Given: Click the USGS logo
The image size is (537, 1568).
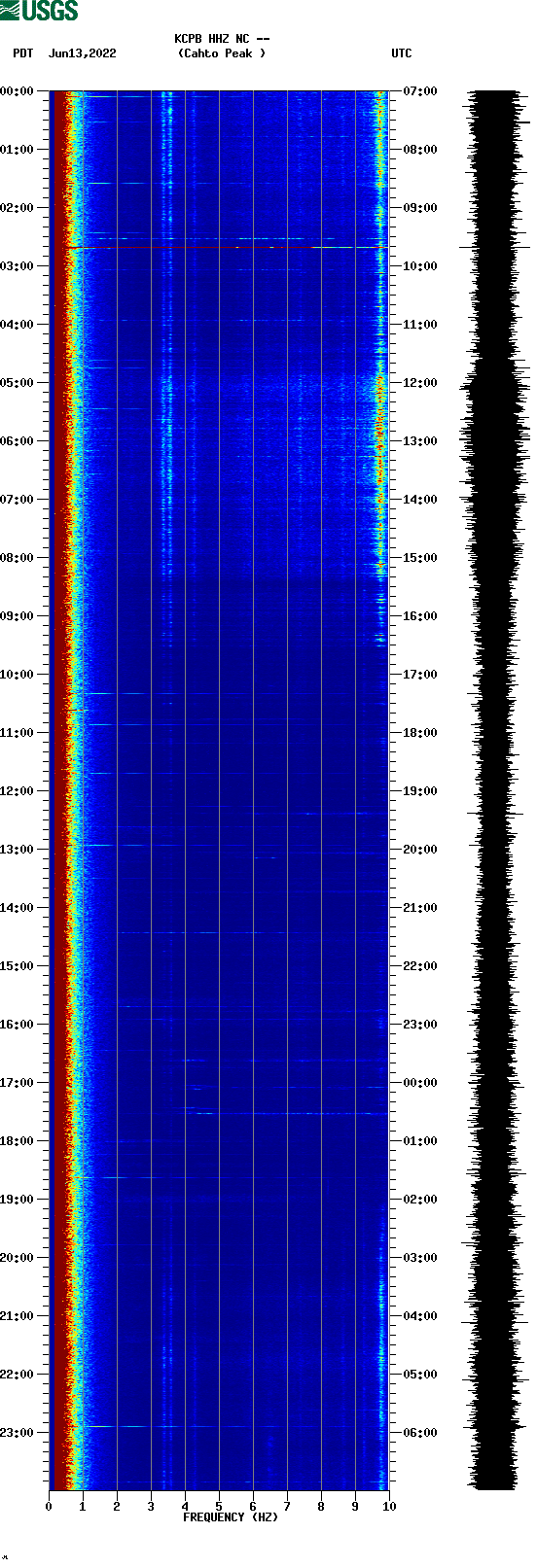Looking at the screenshot, I should point(39,11).
